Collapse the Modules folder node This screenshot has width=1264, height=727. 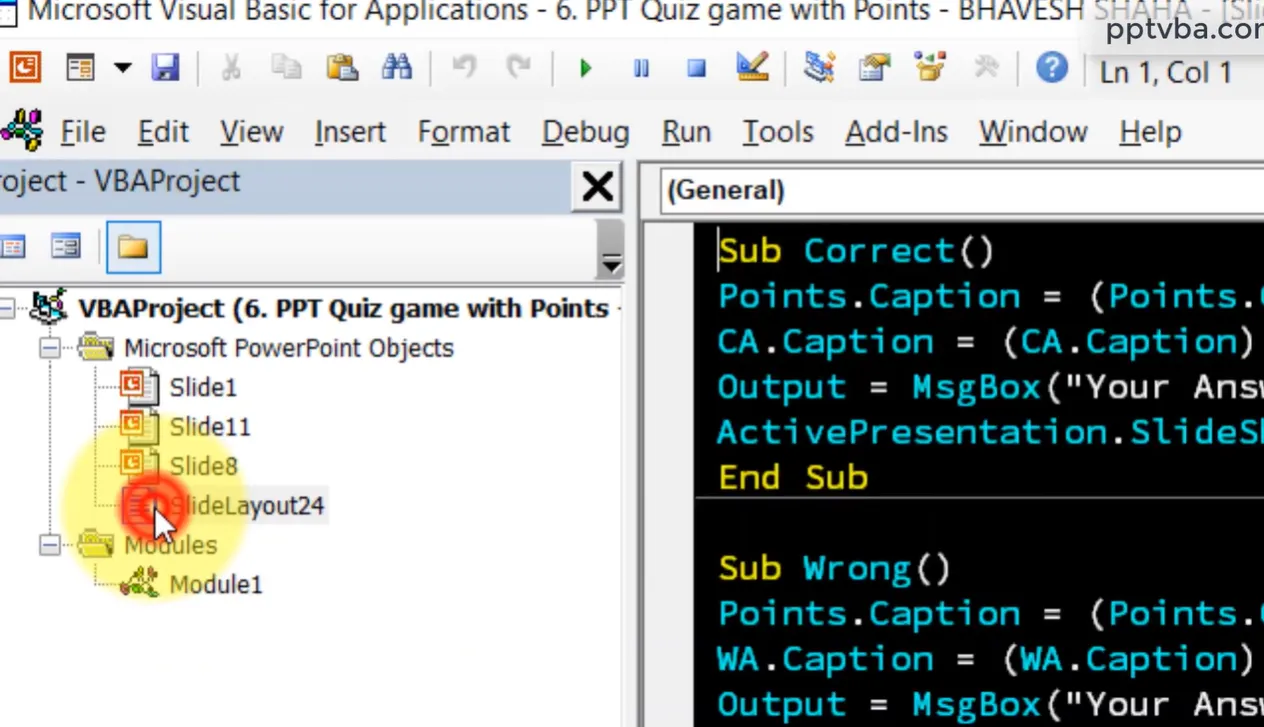tap(49, 545)
